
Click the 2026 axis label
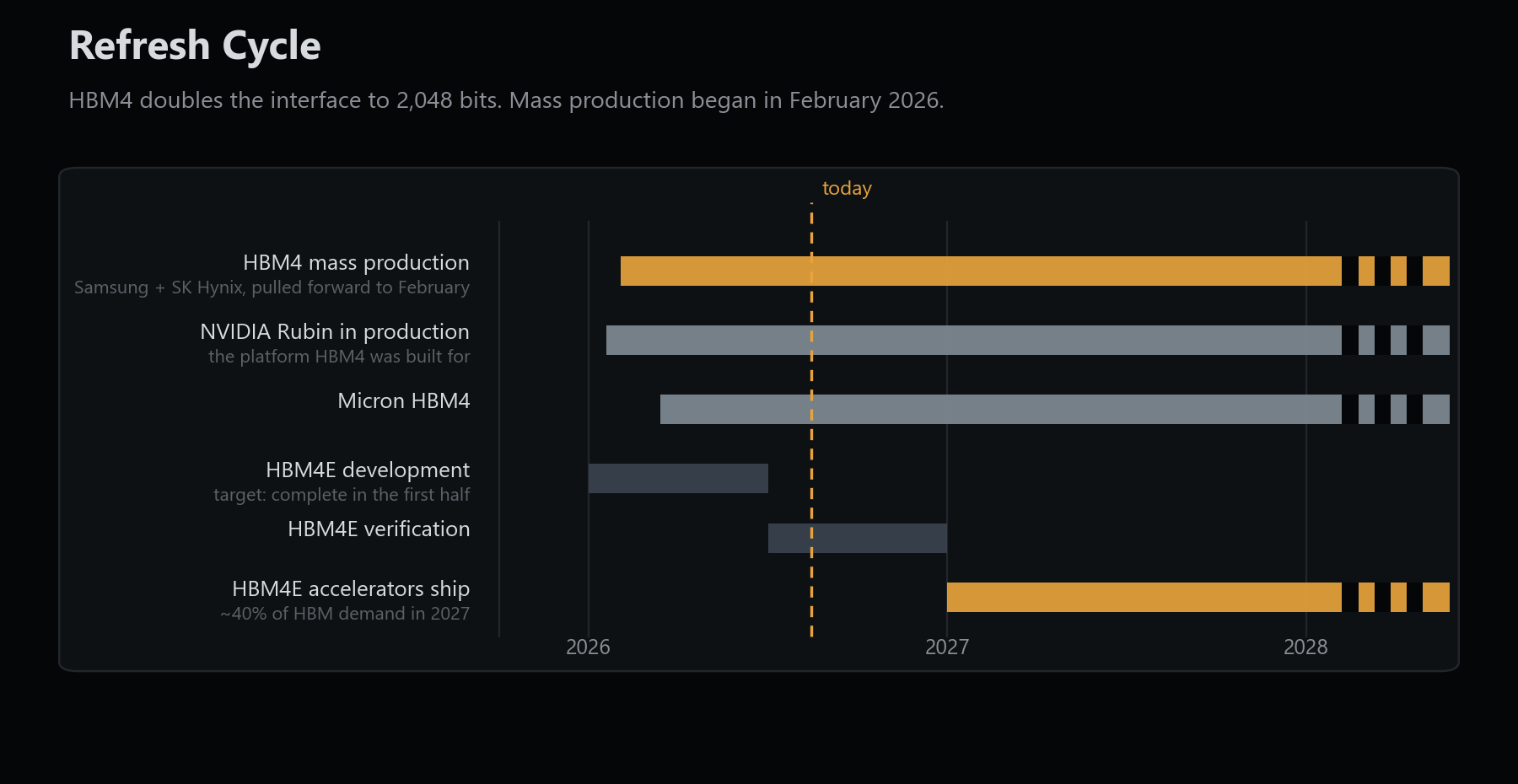pyautogui.click(x=588, y=647)
